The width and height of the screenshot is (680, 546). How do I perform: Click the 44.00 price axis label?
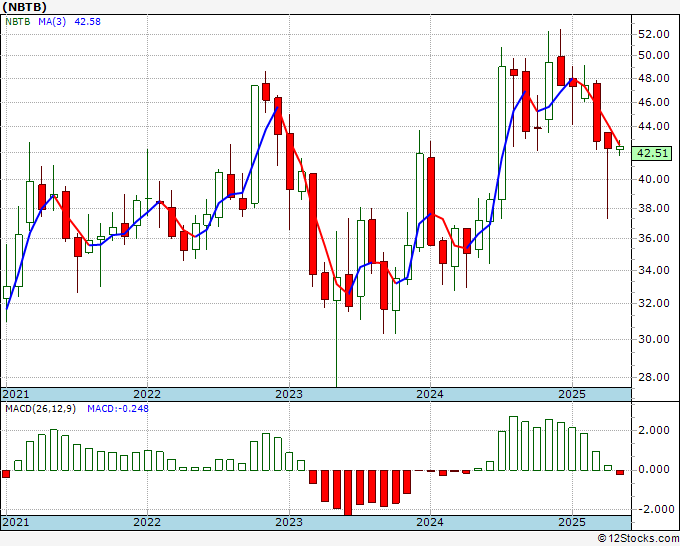tap(654, 126)
